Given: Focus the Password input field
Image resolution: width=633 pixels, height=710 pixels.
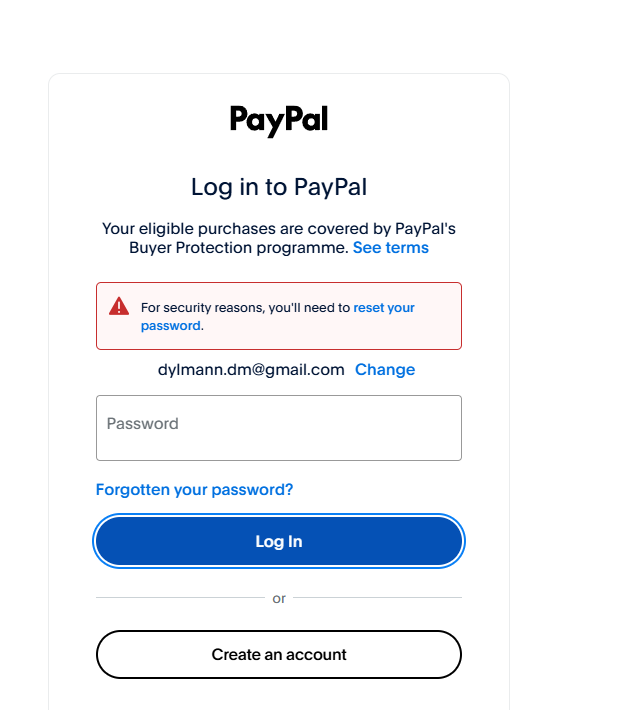Looking at the screenshot, I should pyautogui.click(x=279, y=428).
